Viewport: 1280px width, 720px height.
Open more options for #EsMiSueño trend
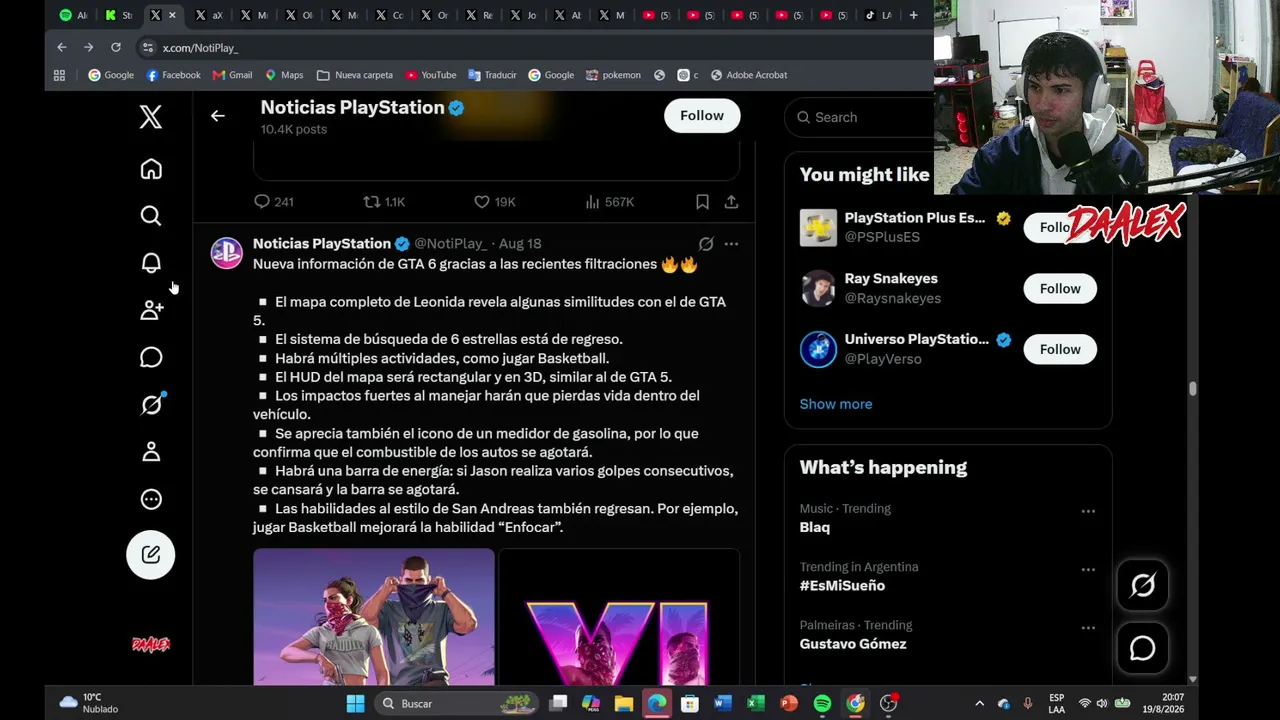[x=1088, y=569]
